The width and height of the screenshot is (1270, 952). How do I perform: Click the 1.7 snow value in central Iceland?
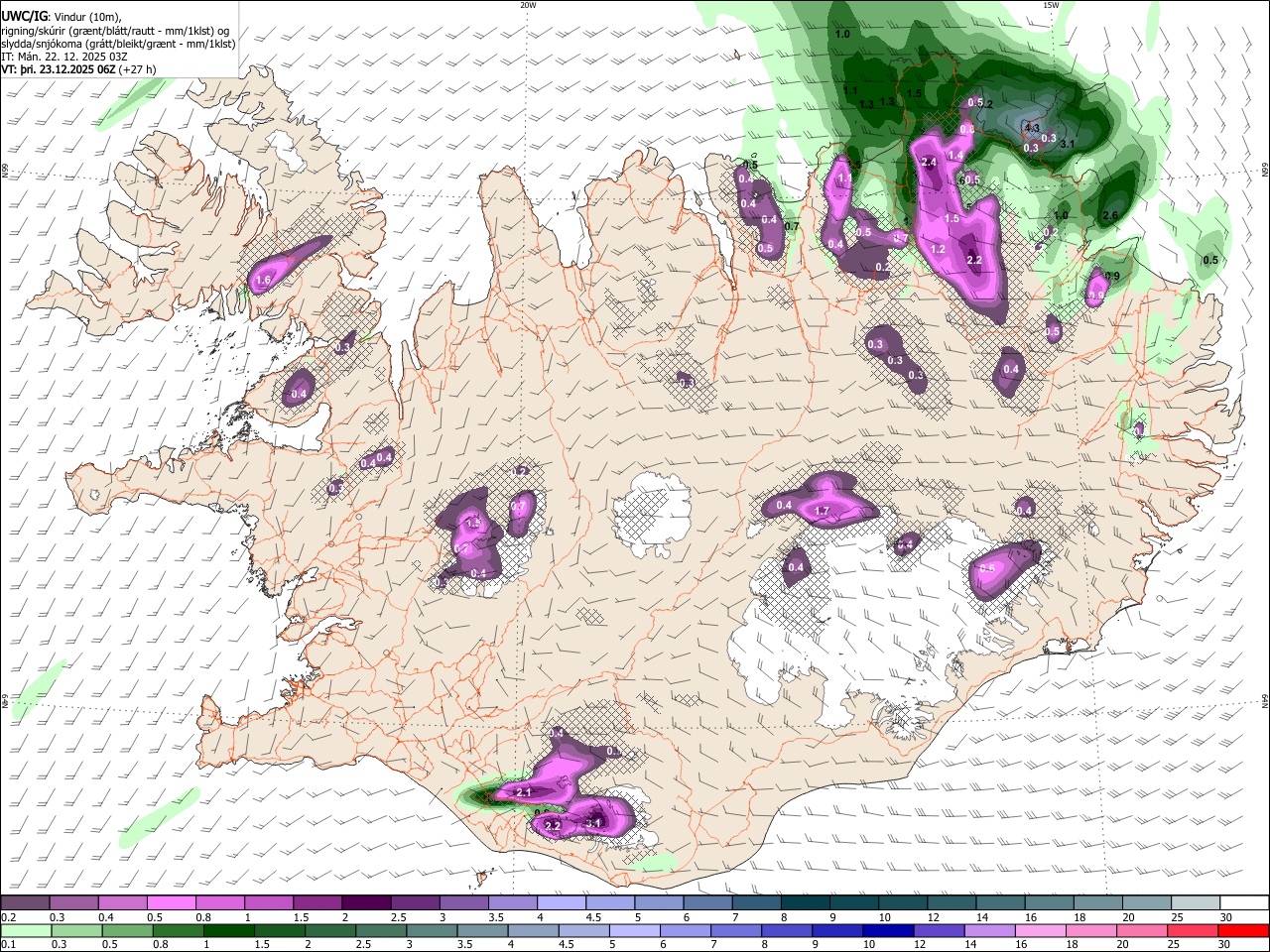coord(822,512)
